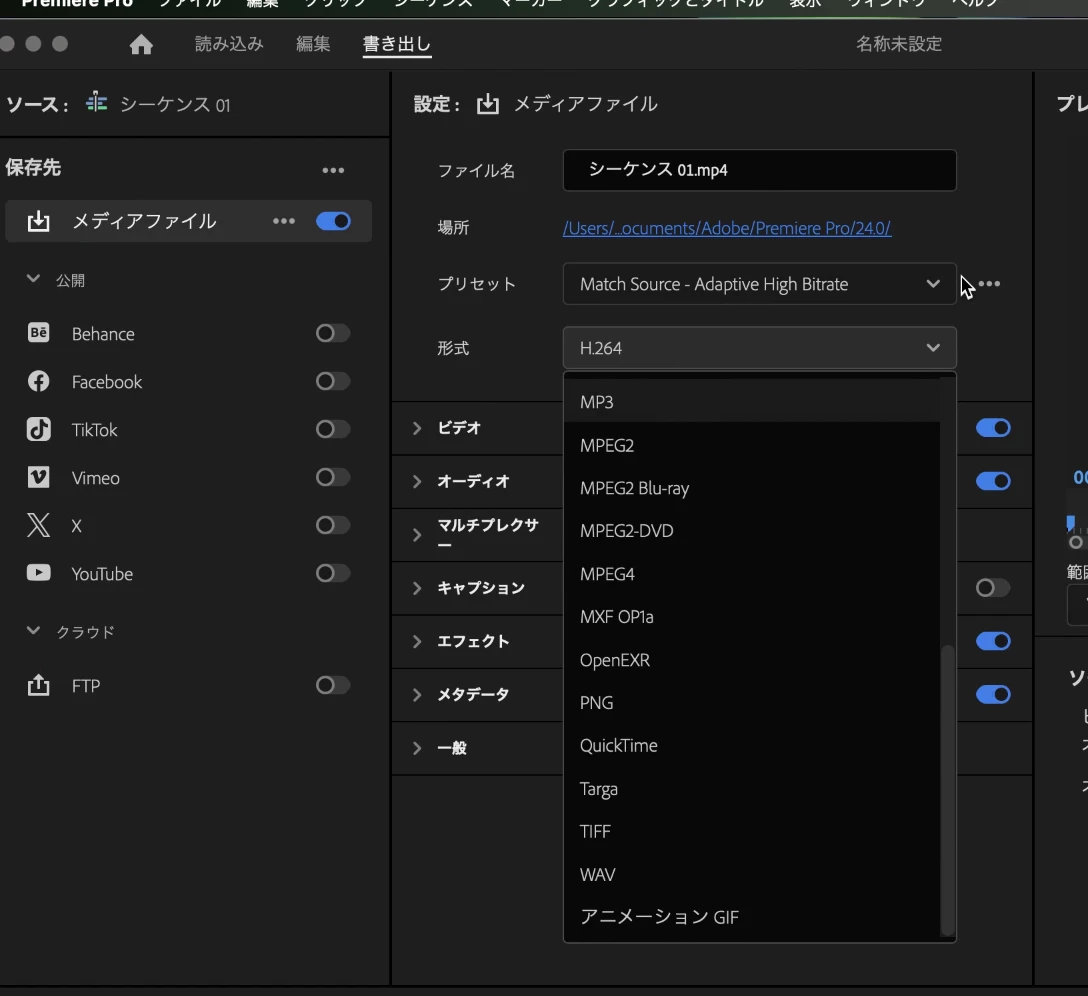Click the ファイル名 input field
This screenshot has width=1088, height=996.
click(759, 170)
